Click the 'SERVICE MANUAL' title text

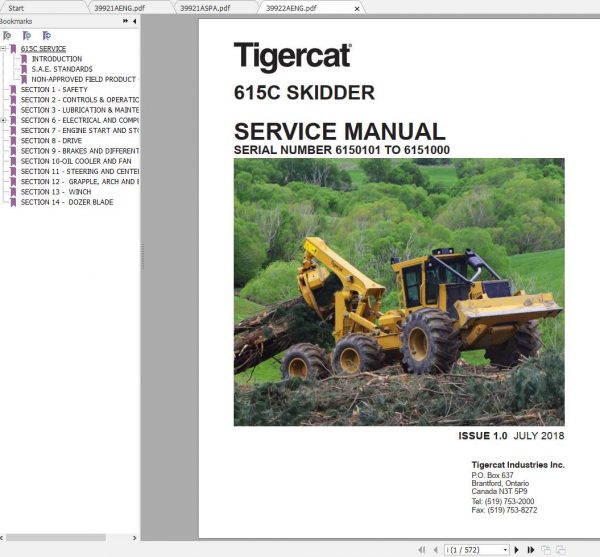coord(340,132)
